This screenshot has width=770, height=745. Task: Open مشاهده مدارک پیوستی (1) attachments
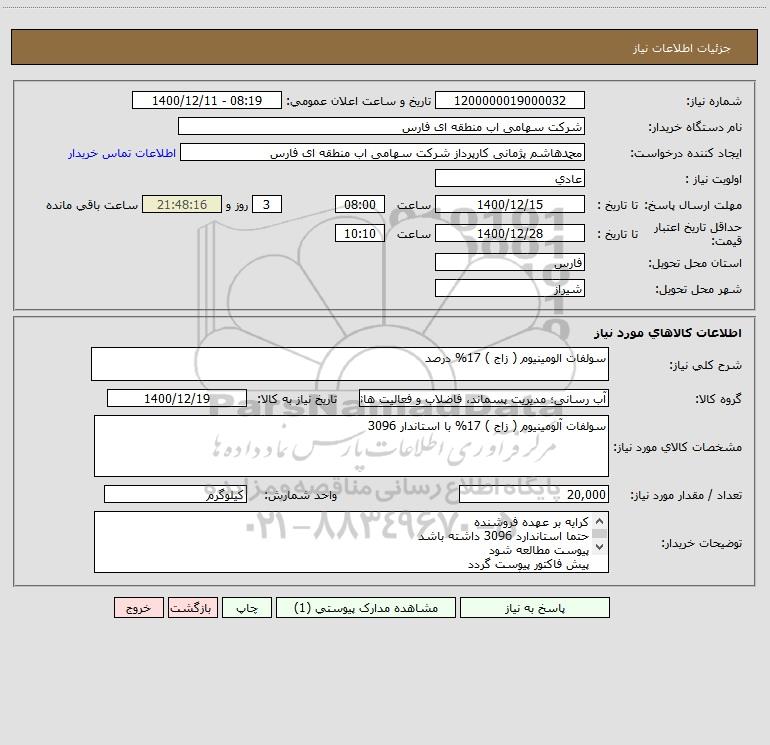tap(366, 607)
